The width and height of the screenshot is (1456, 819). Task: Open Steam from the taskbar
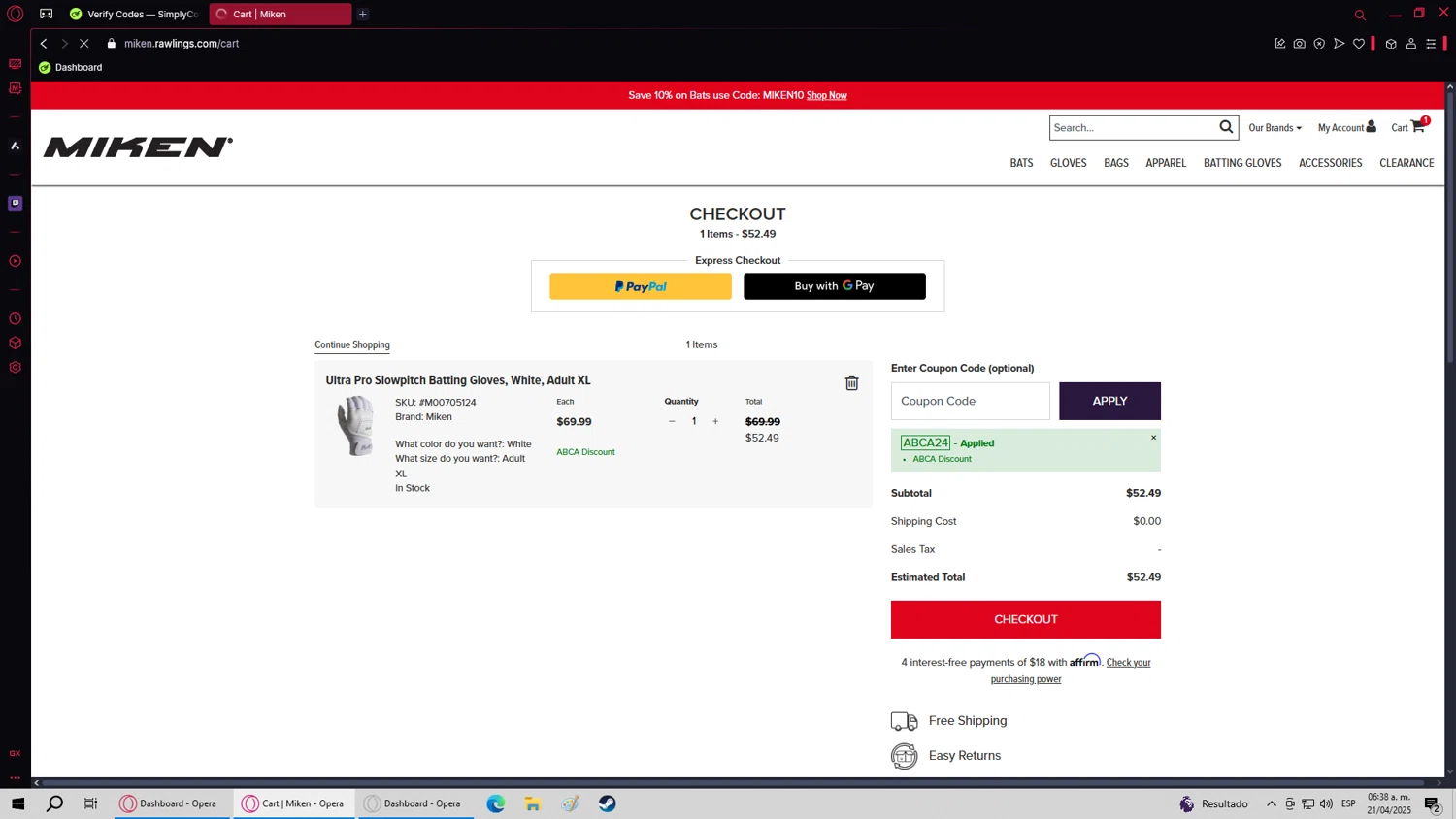click(608, 803)
